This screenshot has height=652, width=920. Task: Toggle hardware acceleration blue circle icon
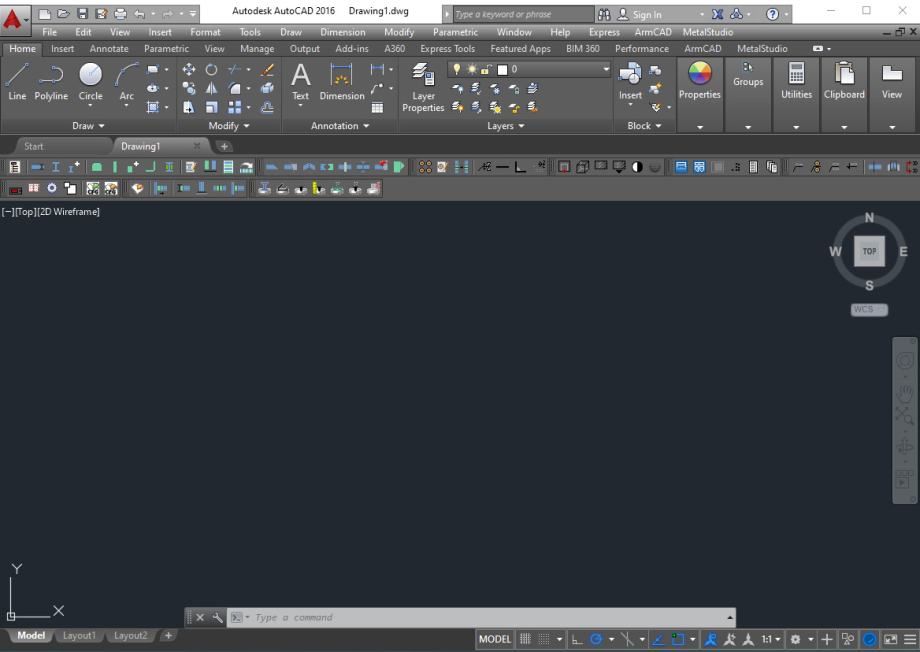pos(870,639)
